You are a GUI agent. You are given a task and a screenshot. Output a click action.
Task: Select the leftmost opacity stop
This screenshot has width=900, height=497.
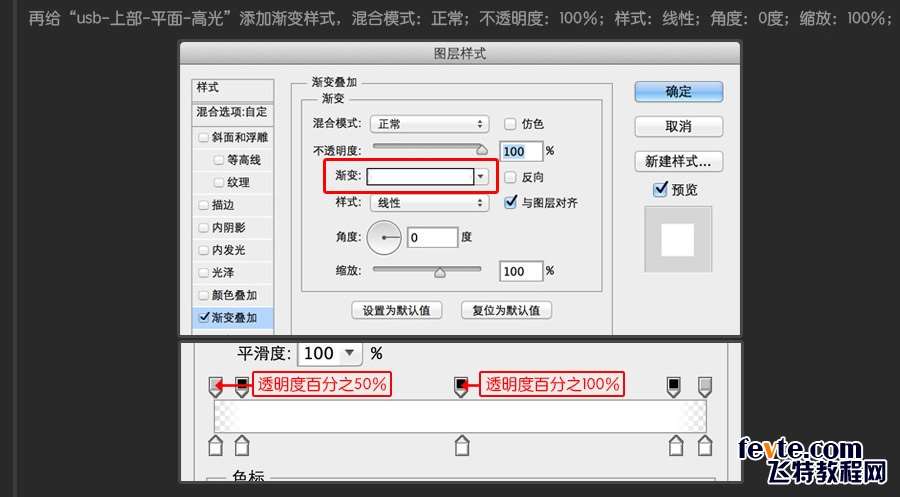tap(215, 386)
